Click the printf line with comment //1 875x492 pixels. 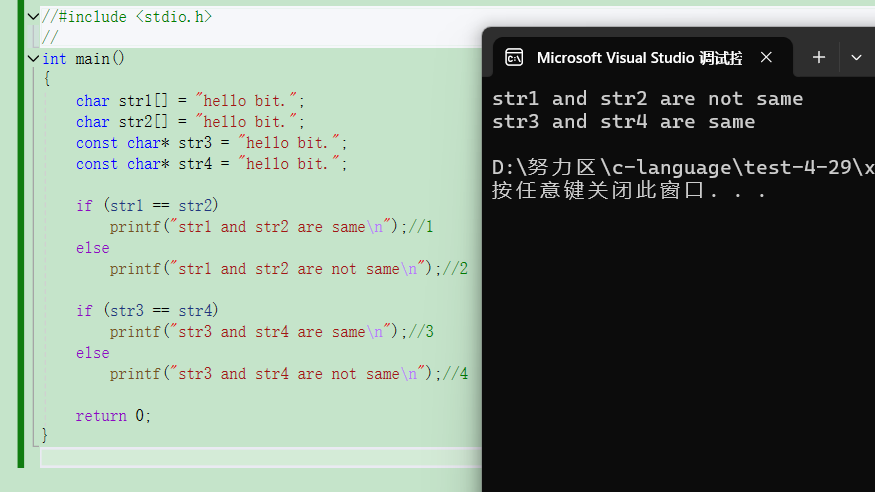pos(271,227)
